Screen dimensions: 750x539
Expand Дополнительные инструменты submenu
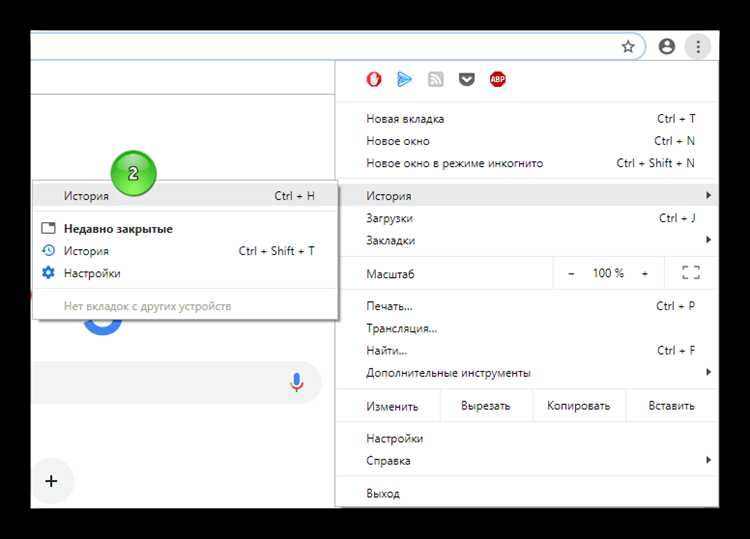tap(527, 373)
